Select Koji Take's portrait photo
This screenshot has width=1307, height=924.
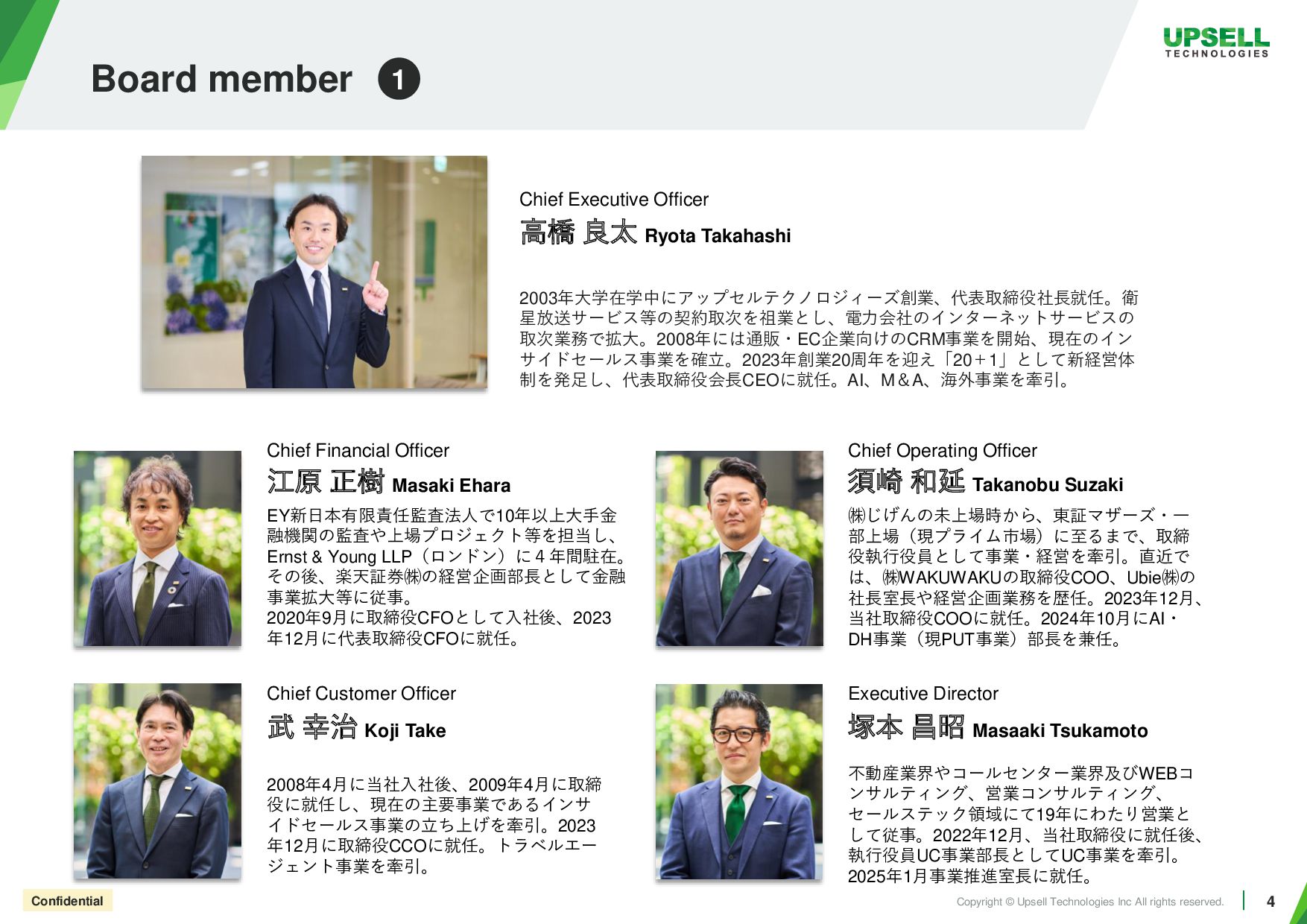click(157, 781)
